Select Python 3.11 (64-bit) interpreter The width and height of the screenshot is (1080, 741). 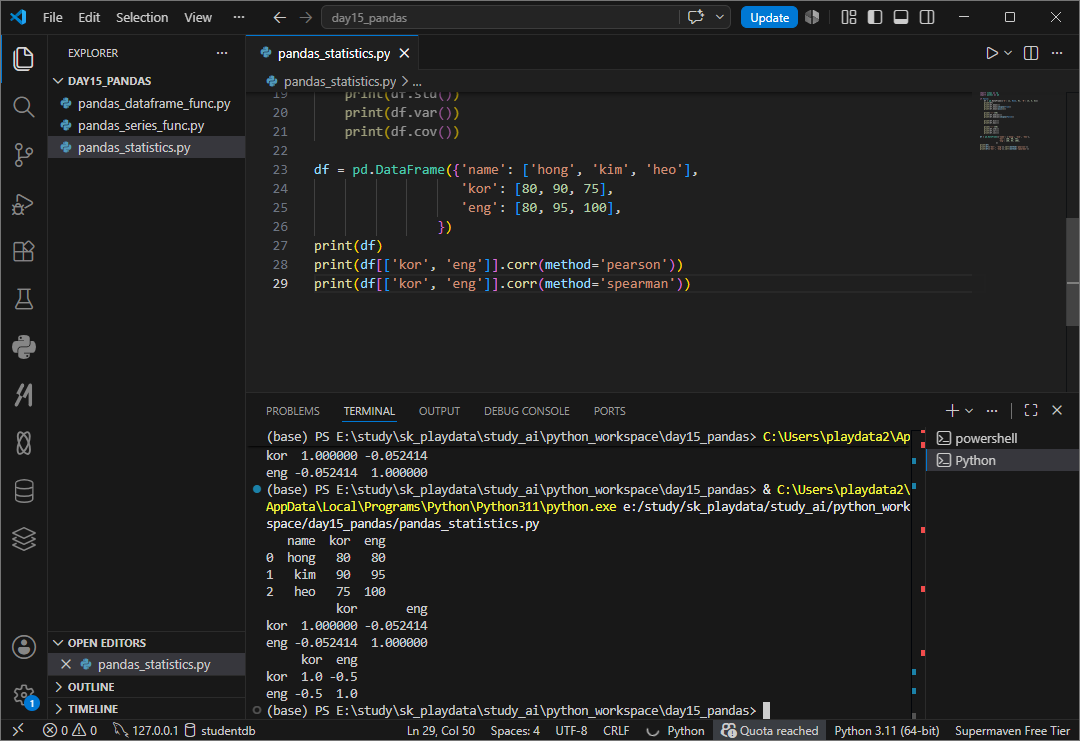tap(886, 730)
